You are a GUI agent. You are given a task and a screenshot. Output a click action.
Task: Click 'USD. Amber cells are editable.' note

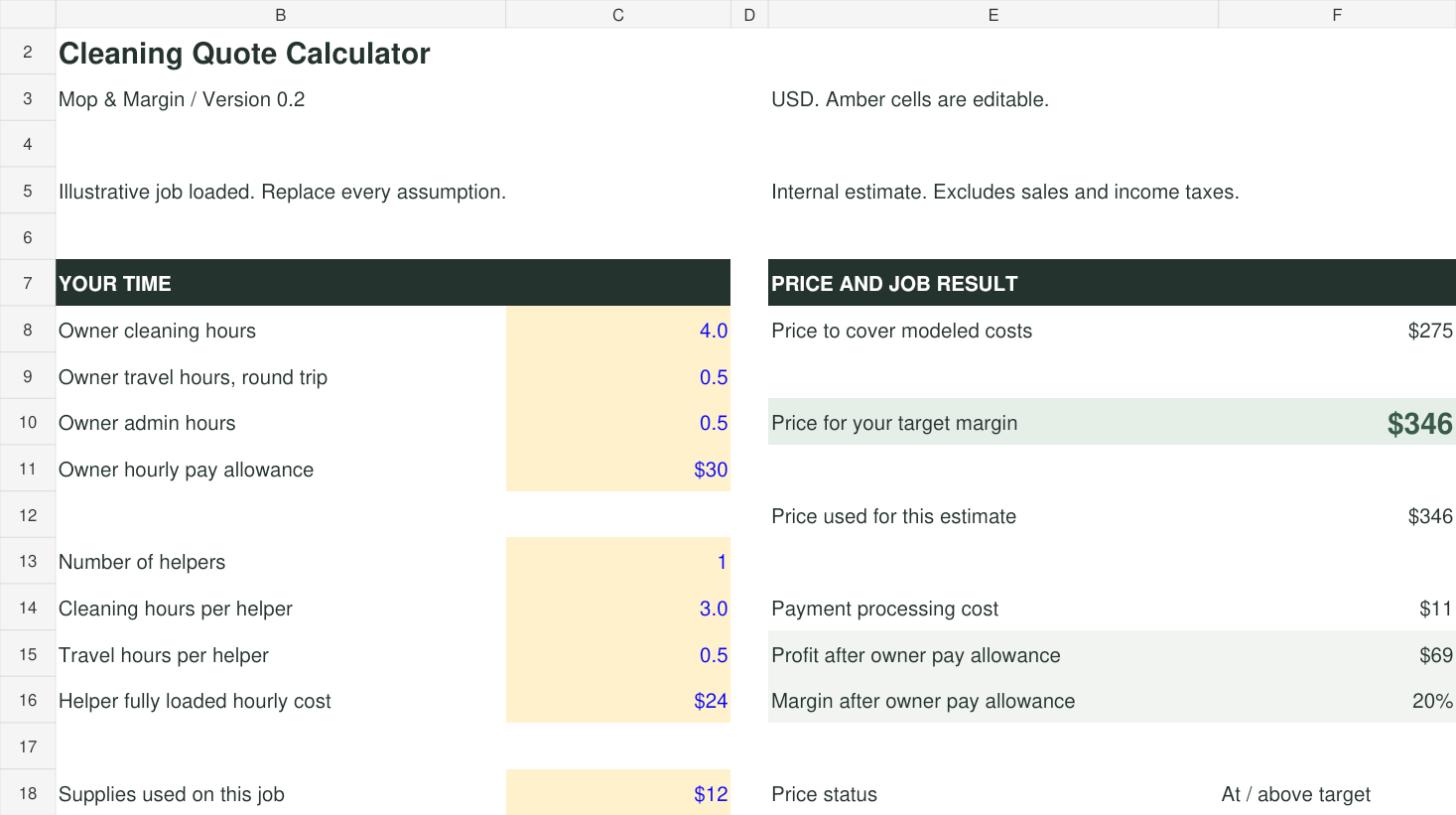(910, 99)
